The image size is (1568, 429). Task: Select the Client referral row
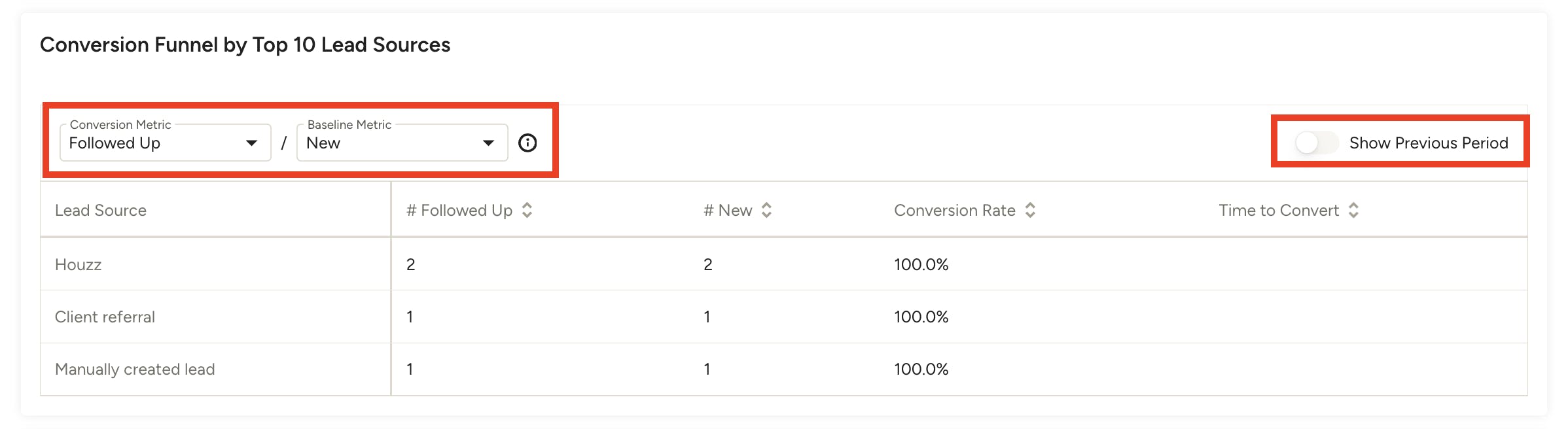[x=105, y=317]
